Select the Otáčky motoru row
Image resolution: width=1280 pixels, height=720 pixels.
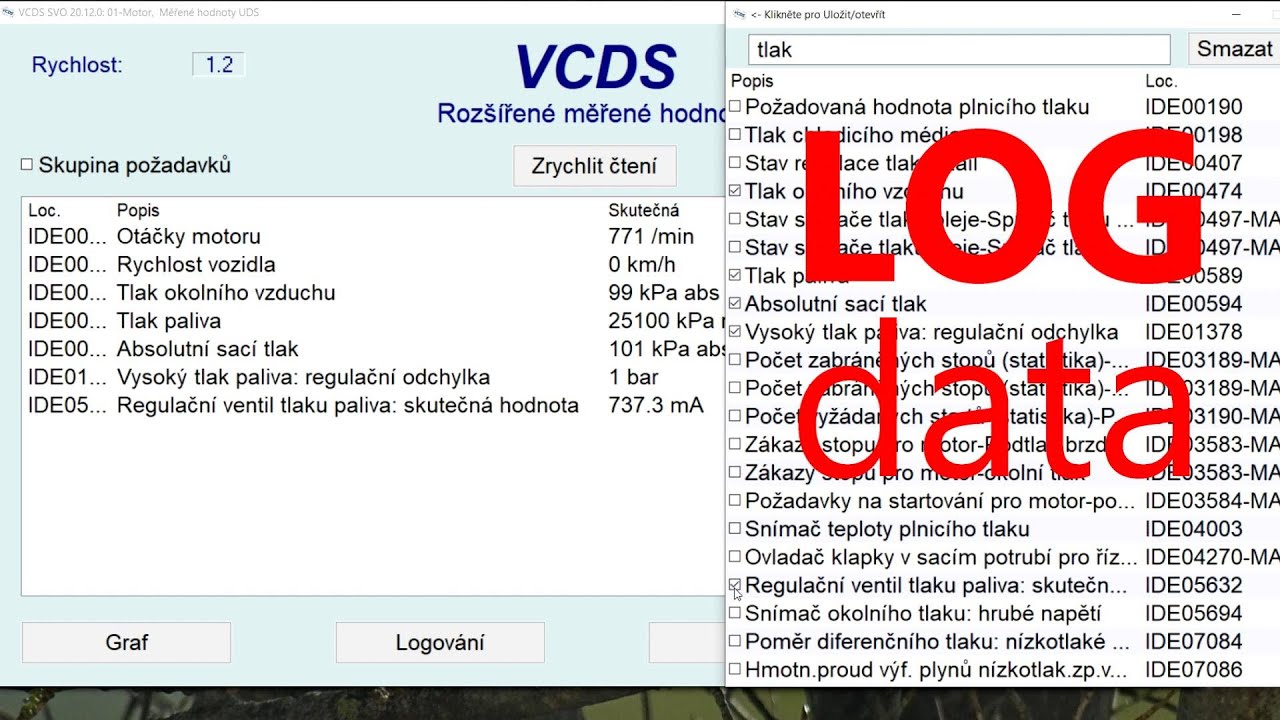coord(373,237)
